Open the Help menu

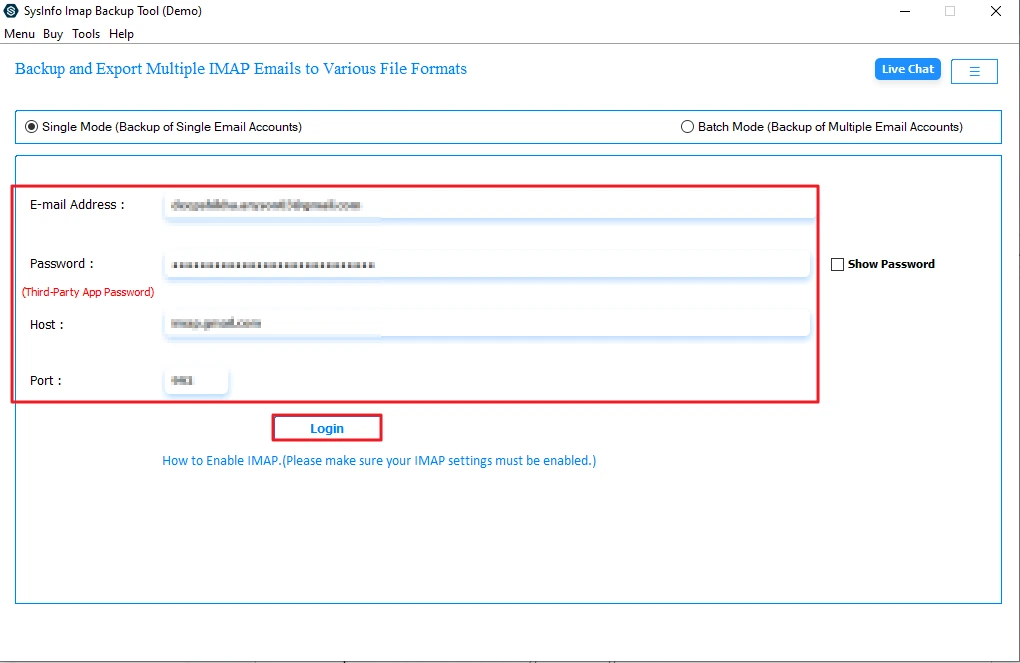coord(121,33)
